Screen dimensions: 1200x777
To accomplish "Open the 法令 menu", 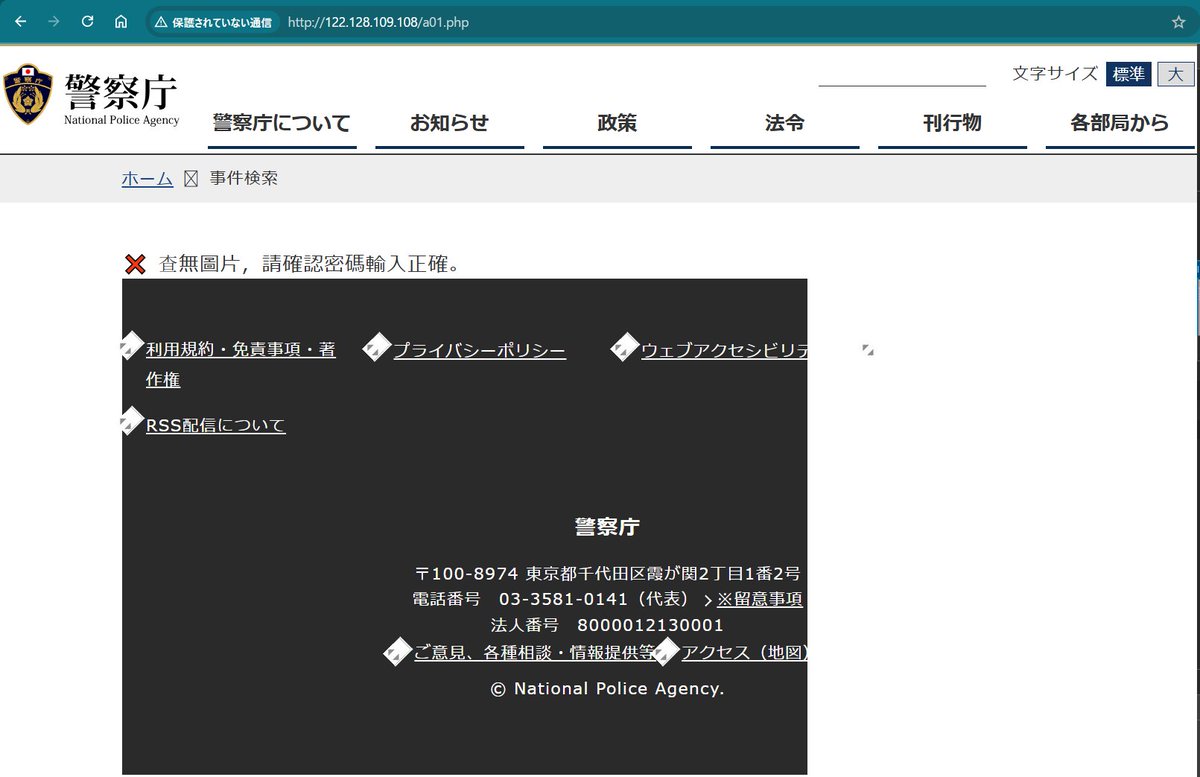I will [785, 124].
